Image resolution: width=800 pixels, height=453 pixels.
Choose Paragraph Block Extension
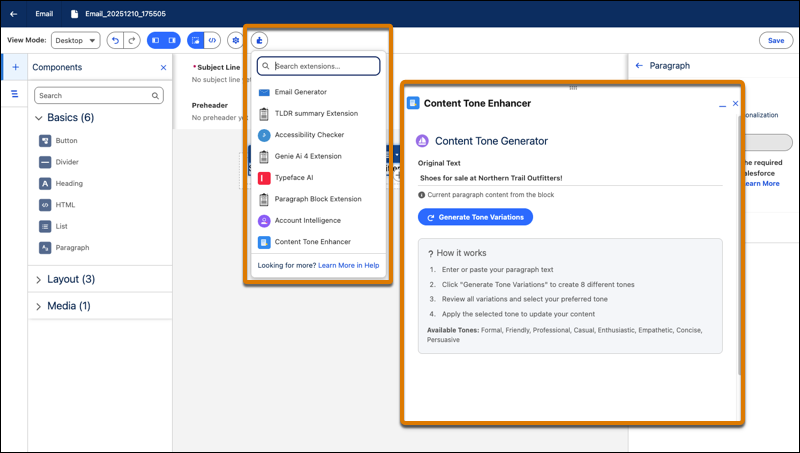(x=319, y=199)
